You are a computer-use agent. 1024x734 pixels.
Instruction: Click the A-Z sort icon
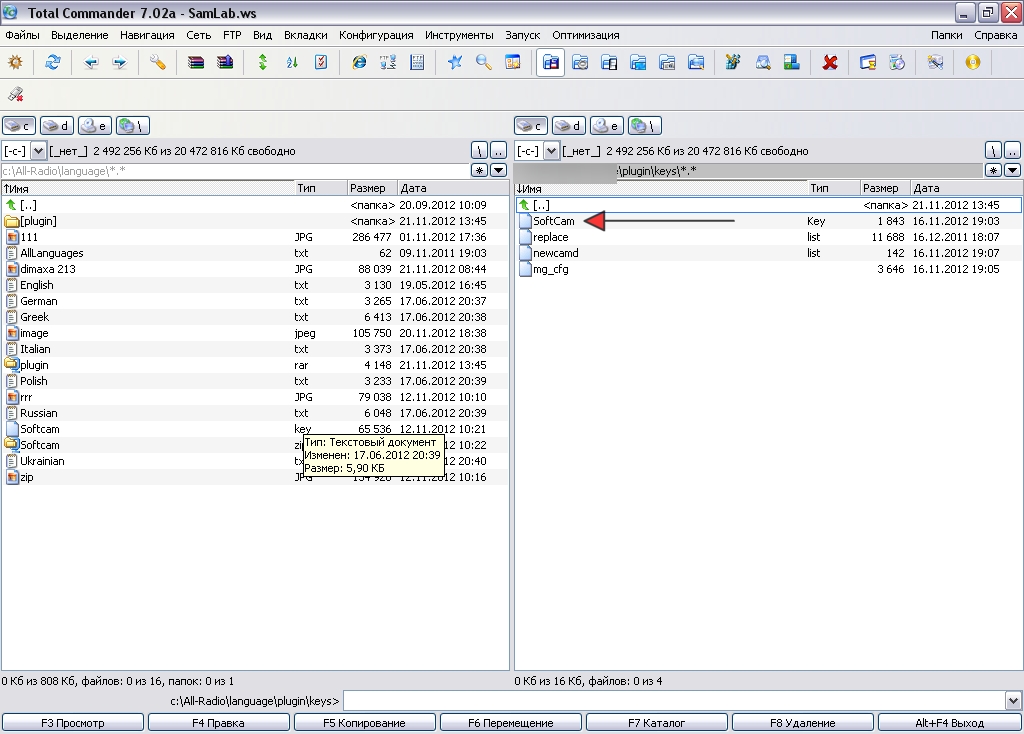pos(292,63)
